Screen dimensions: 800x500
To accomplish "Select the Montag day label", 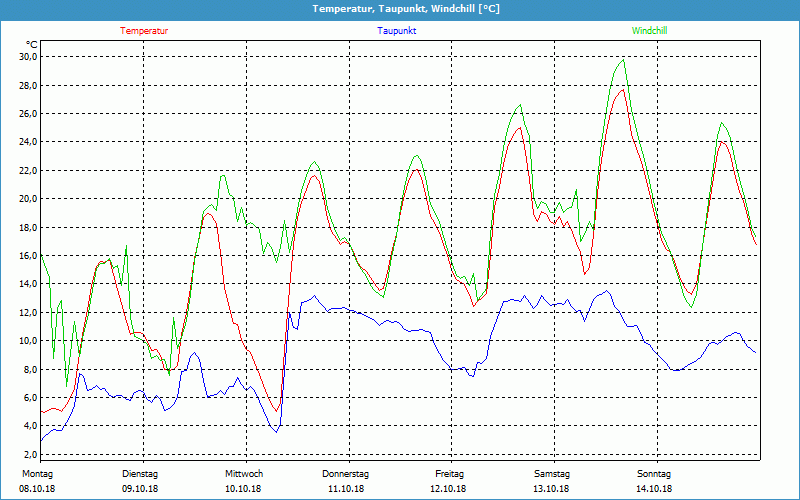I will pos(37,474).
